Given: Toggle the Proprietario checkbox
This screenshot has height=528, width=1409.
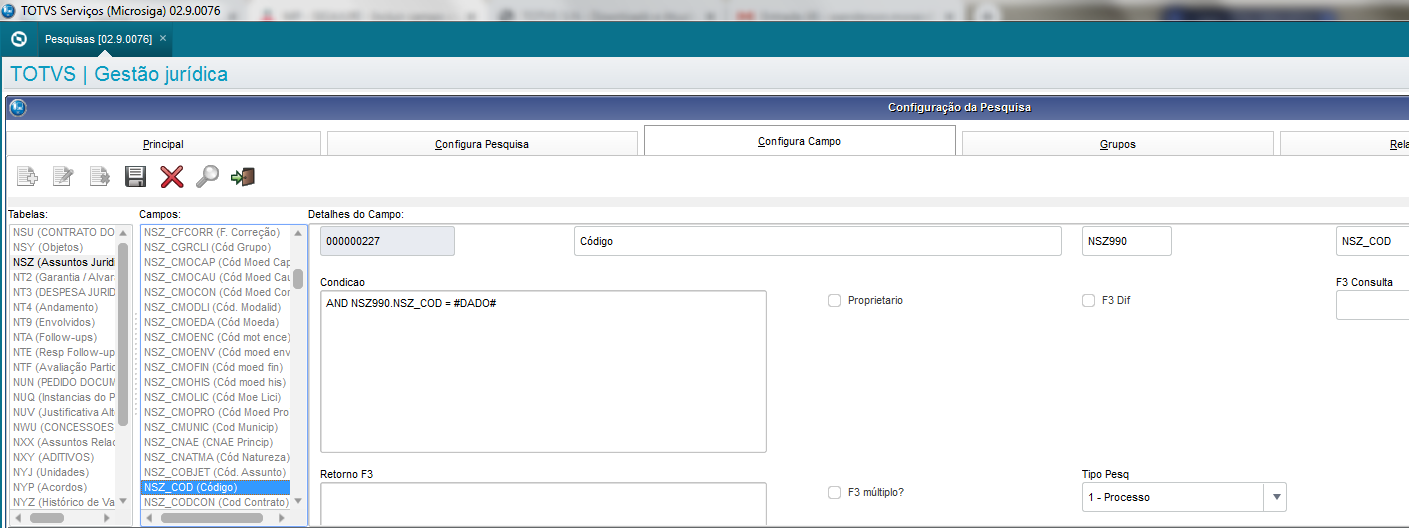Looking at the screenshot, I should [x=834, y=300].
